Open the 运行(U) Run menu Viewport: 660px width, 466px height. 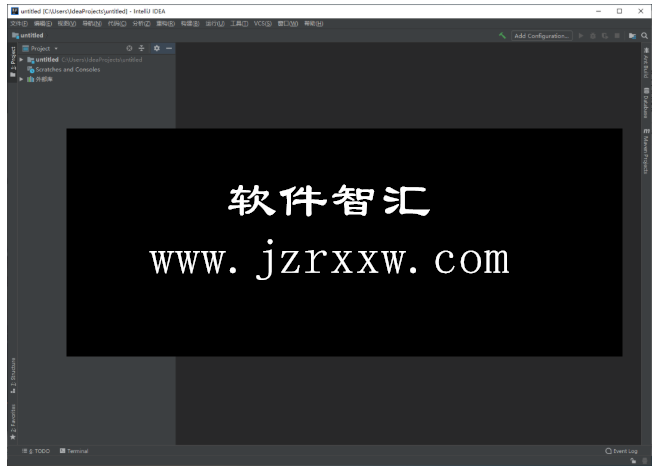[215, 24]
